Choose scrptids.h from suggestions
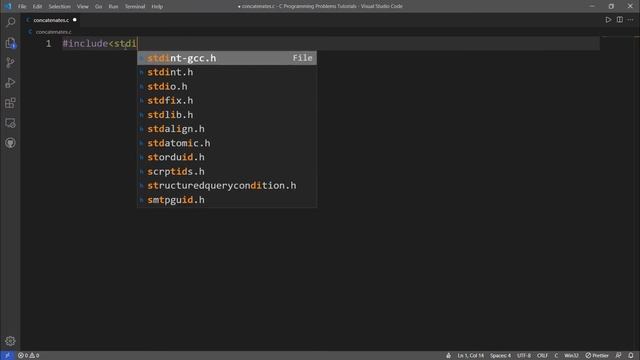The image size is (640, 360). [227, 171]
